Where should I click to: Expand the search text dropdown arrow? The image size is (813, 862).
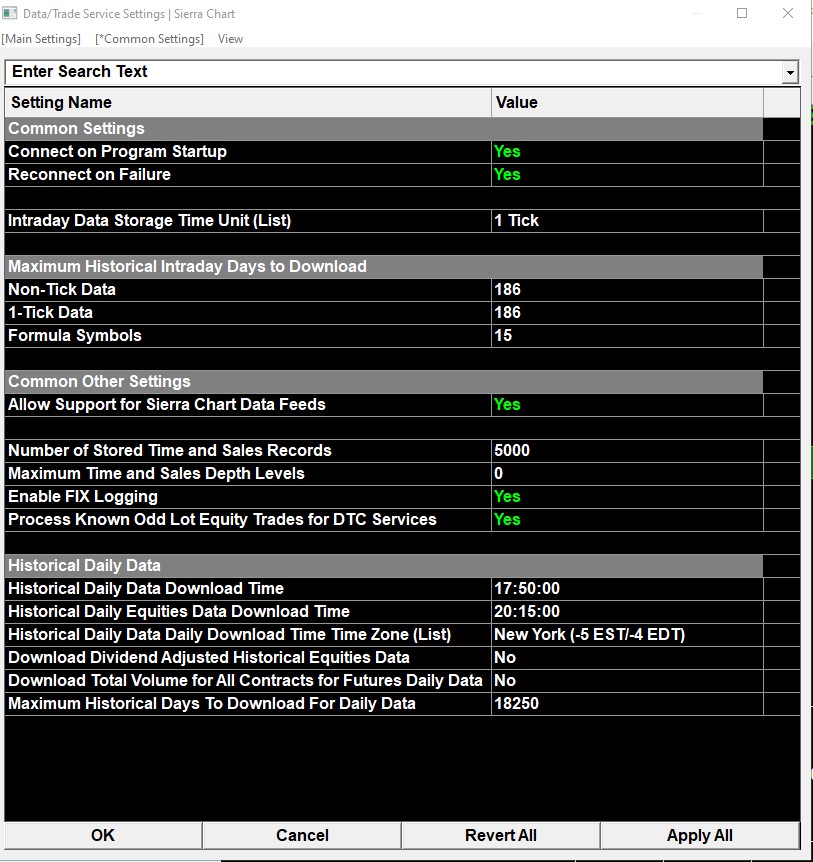pos(790,73)
